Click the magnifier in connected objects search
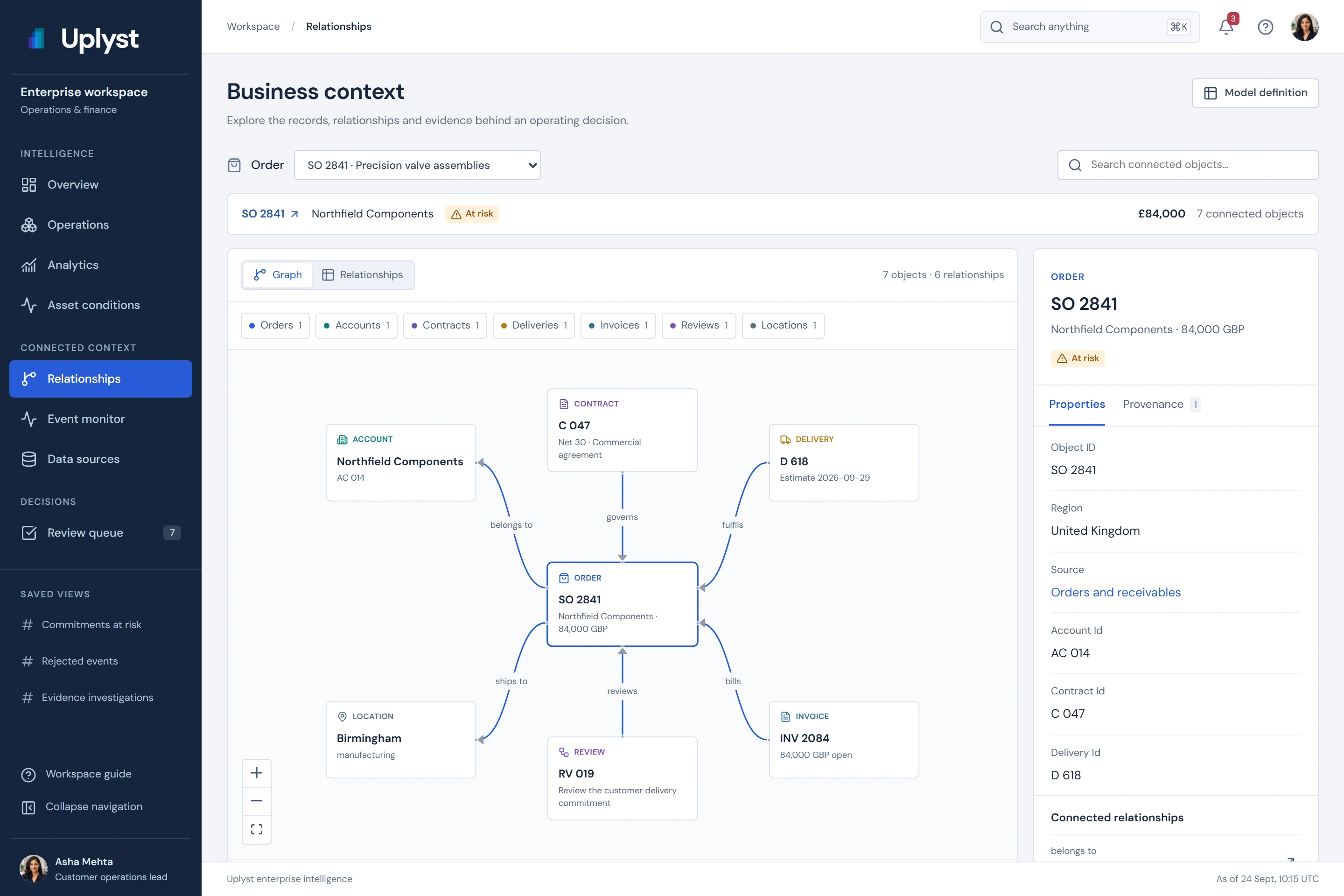 tap(1075, 165)
